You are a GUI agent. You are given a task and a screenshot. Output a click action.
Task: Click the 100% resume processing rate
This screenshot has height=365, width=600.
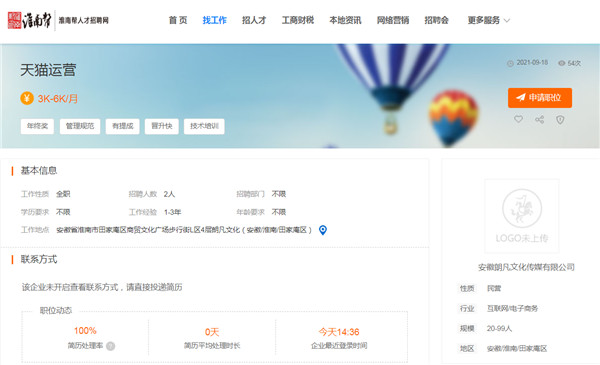click(85, 331)
